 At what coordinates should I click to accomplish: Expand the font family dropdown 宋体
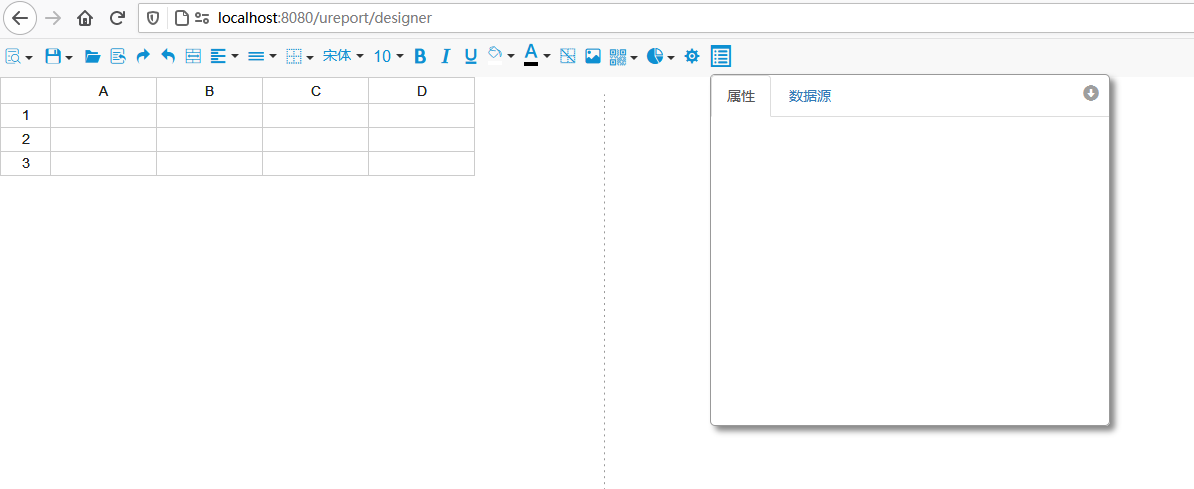point(343,57)
